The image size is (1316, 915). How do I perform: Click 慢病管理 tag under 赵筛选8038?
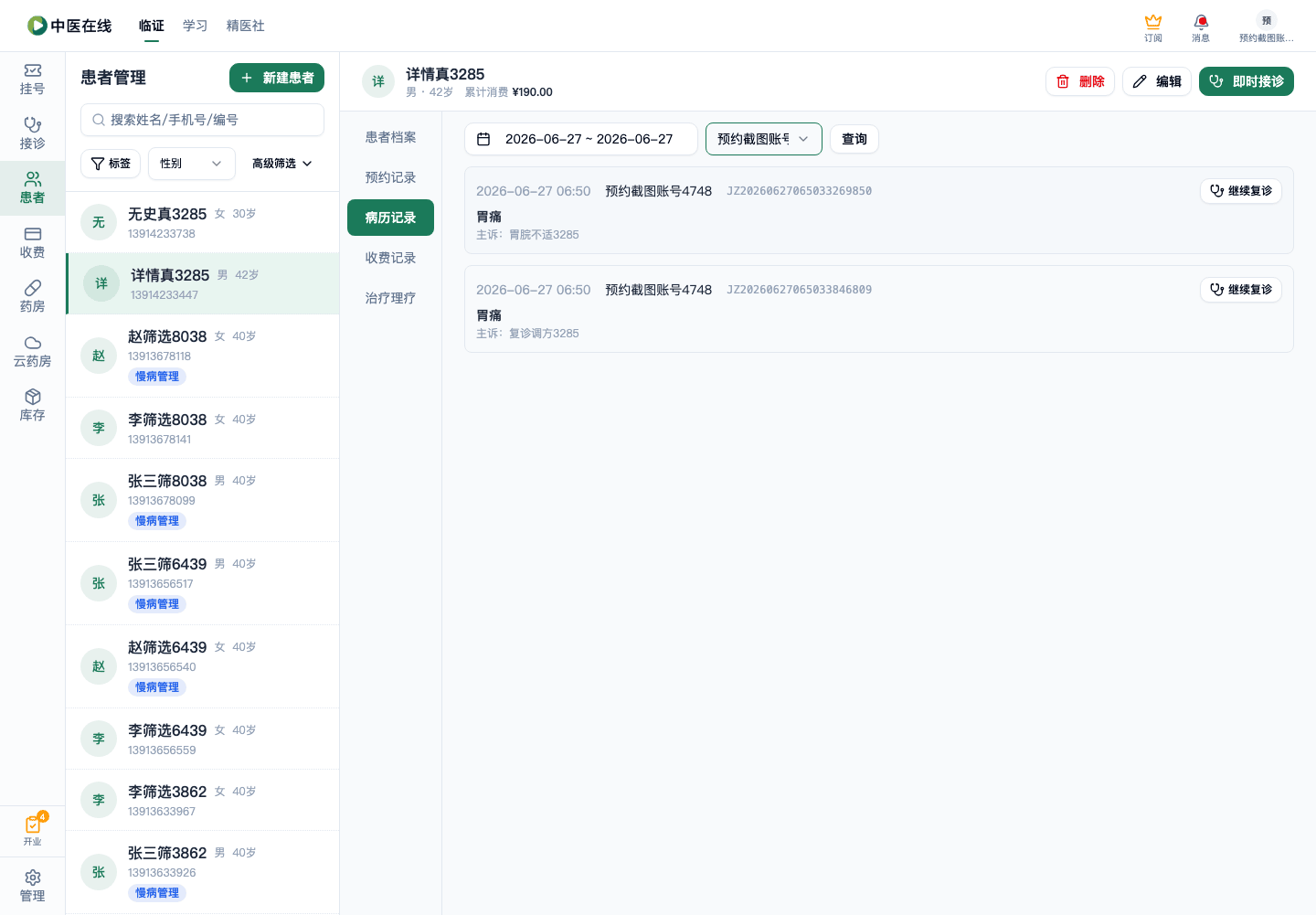tap(157, 377)
